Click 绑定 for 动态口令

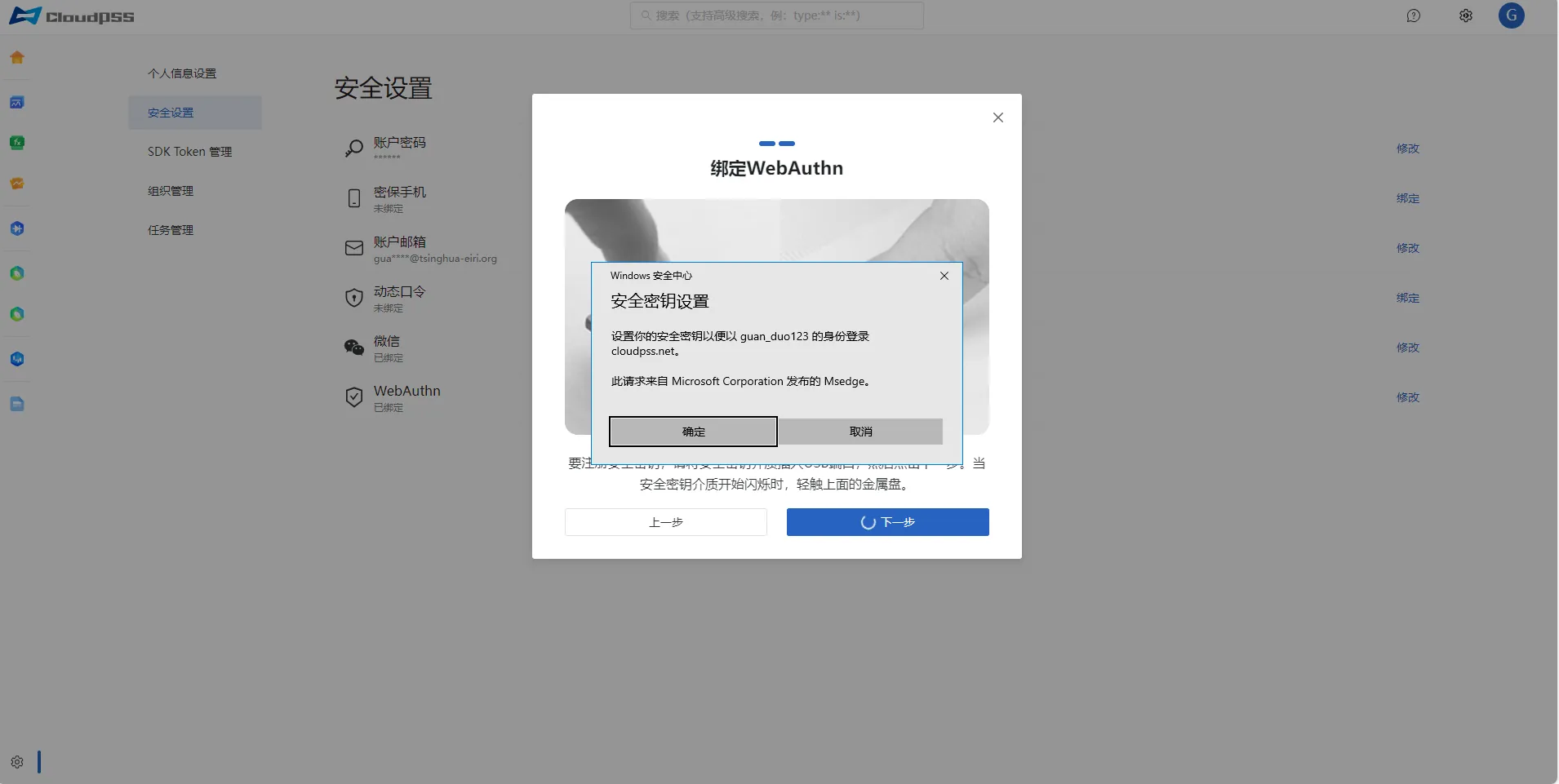[x=1408, y=298]
